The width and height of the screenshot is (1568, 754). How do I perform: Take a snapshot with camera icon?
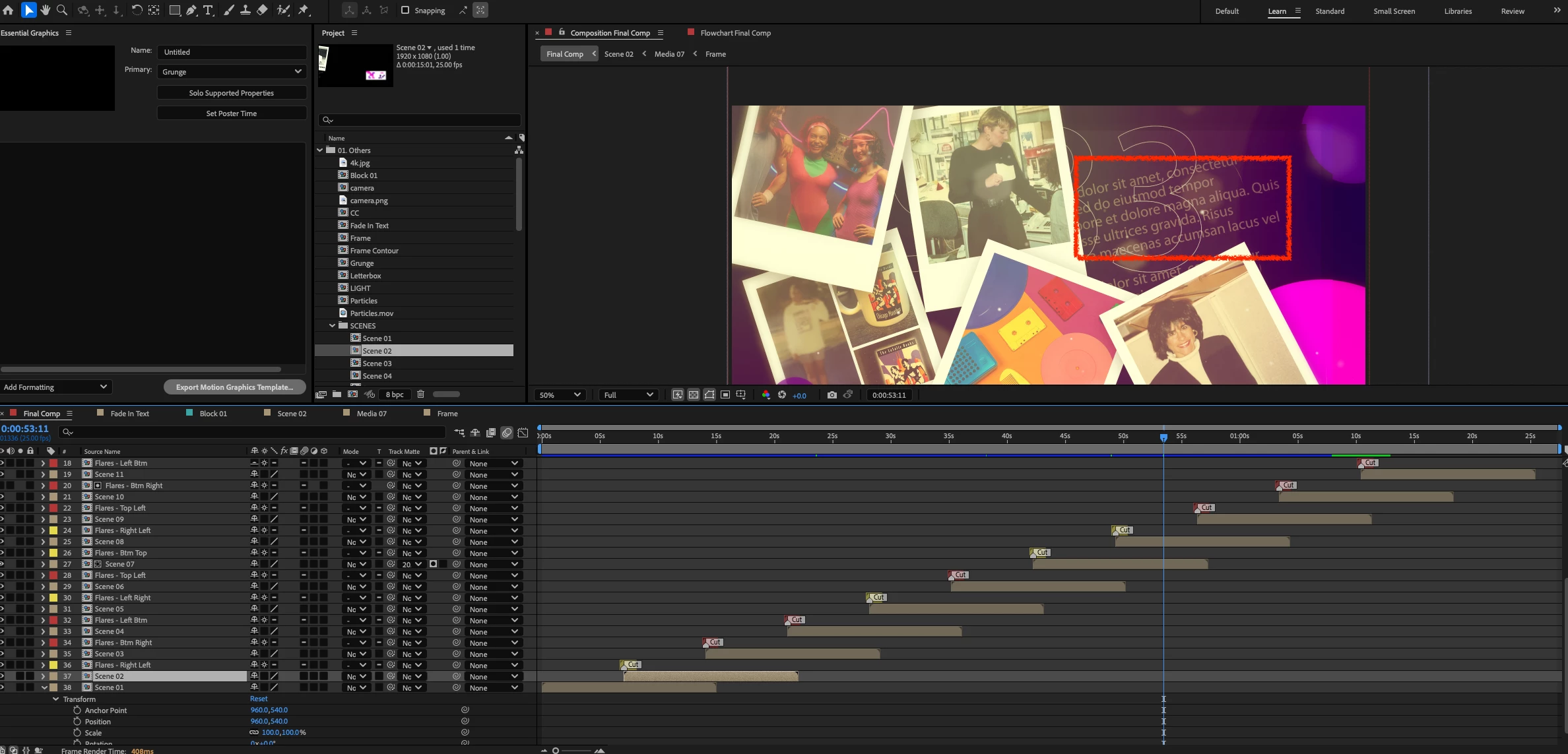click(x=832, y=394)
